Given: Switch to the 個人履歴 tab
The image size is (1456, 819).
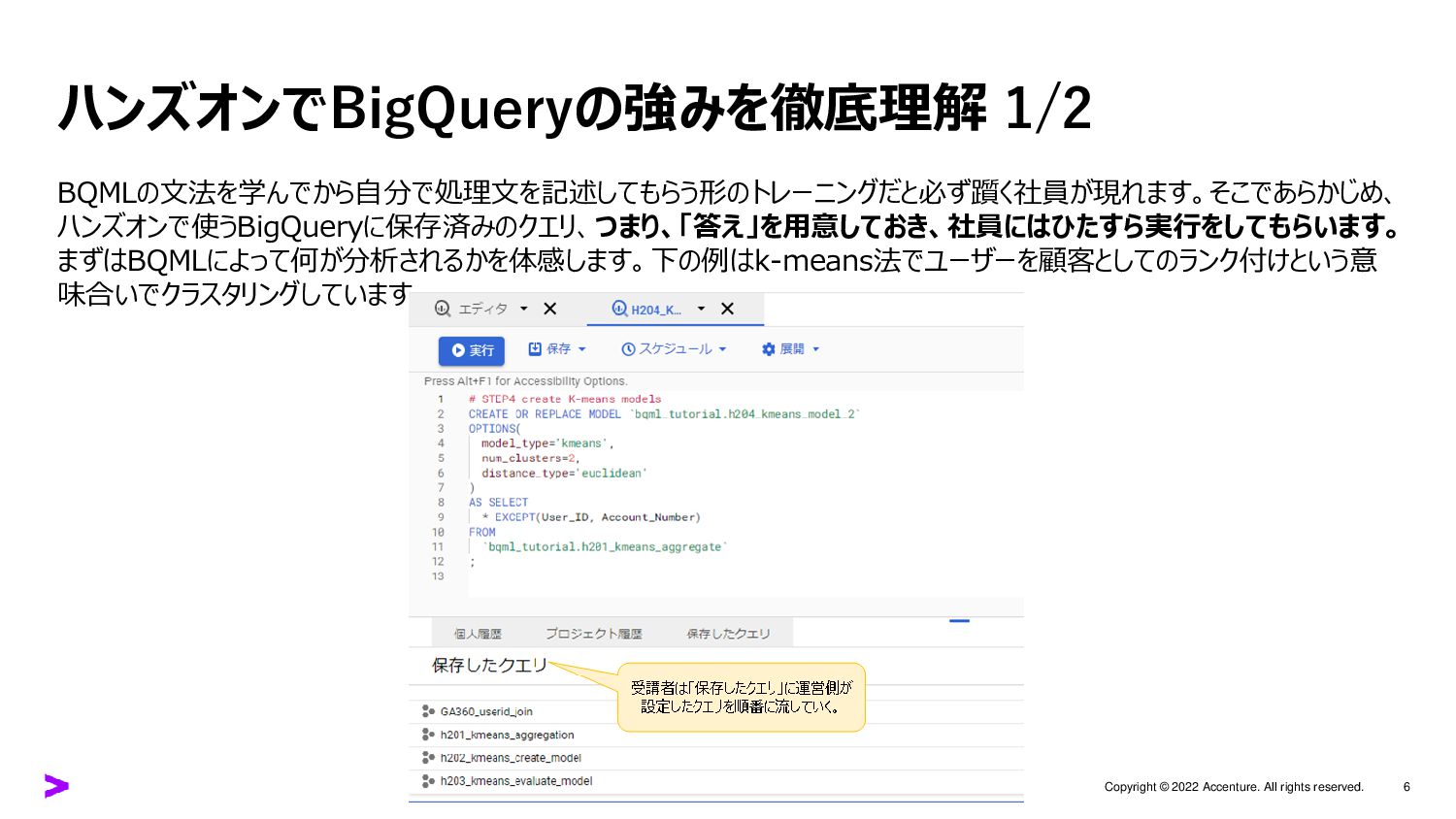Looking at the screenshot, I should tap(478, 634).
